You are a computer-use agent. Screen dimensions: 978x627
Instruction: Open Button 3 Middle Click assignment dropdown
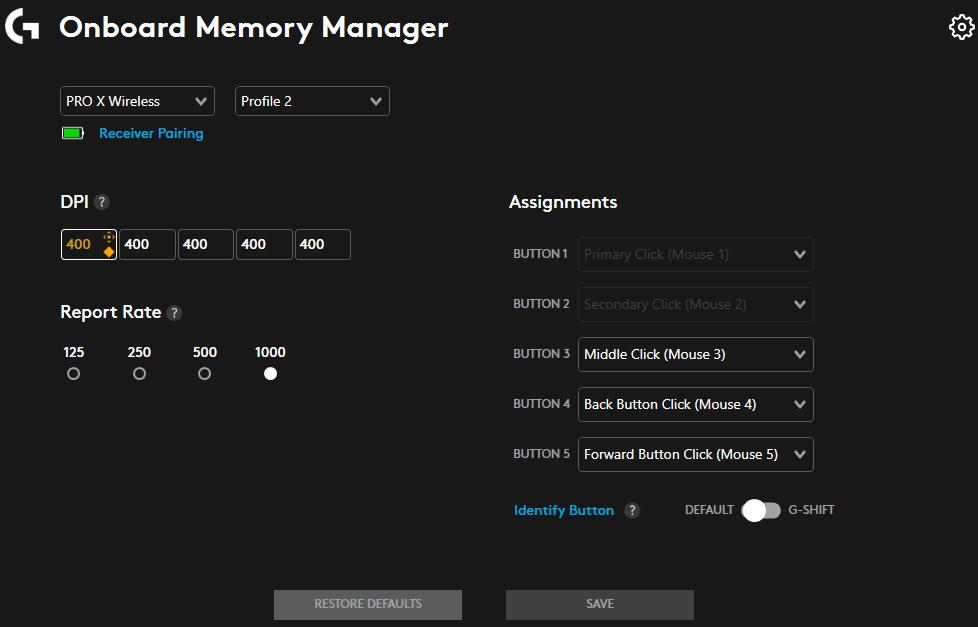tap(695, 354)
